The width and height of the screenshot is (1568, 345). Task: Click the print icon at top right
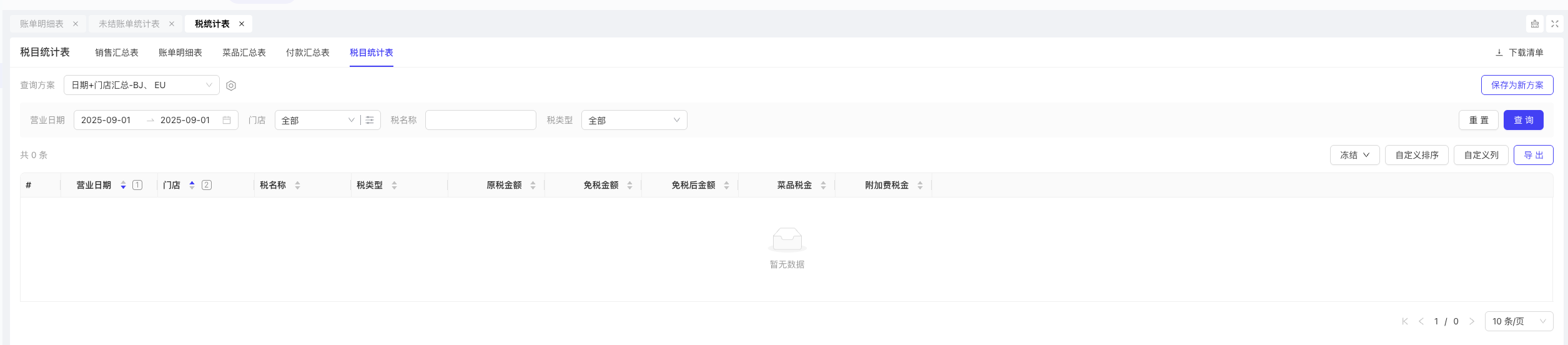tap(1534, 24)
